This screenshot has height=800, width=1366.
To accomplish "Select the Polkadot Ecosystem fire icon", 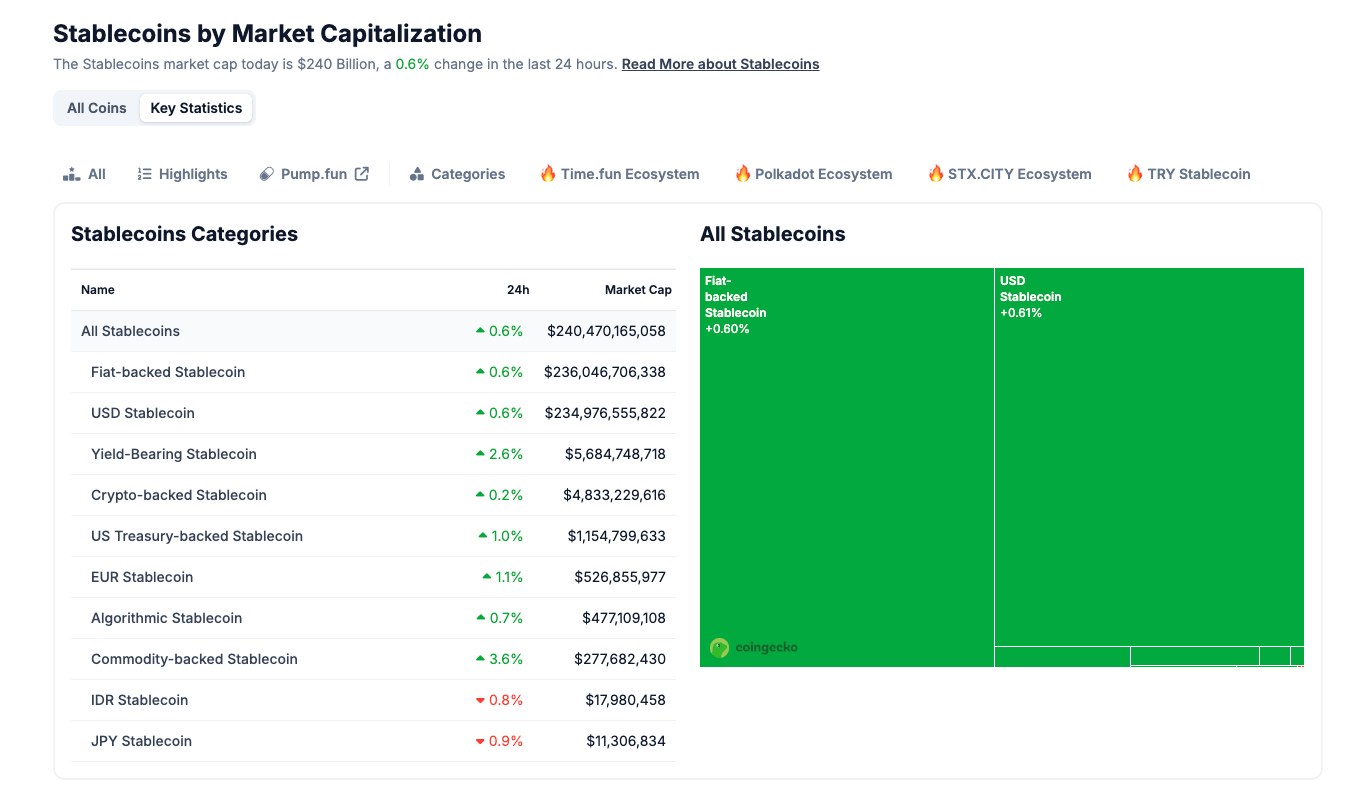I will pyautogui.click(x=742, y=173).
